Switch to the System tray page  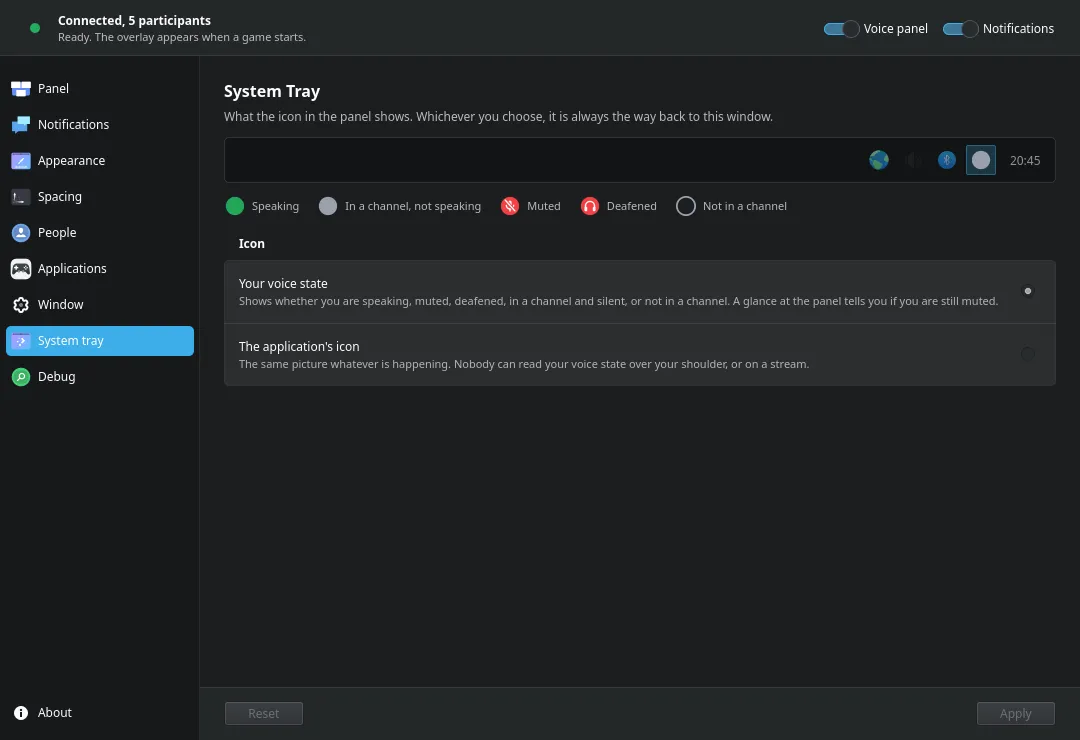(x=100, y=341)
